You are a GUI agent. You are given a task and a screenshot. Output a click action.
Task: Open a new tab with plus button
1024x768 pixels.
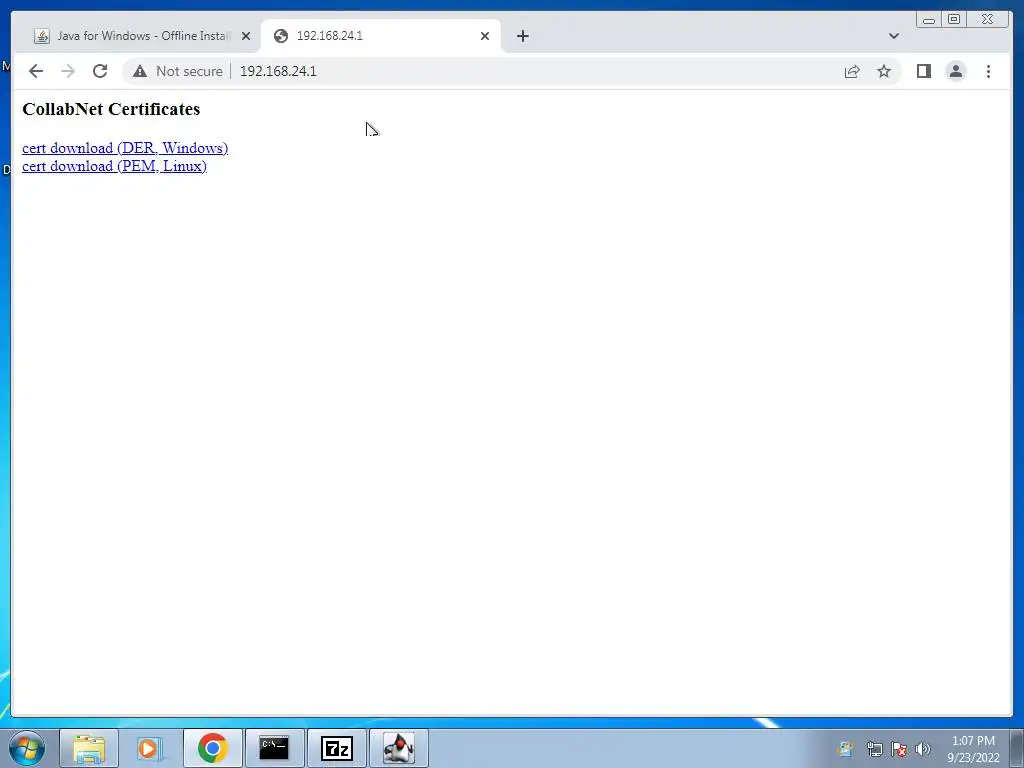coord(522,36)
